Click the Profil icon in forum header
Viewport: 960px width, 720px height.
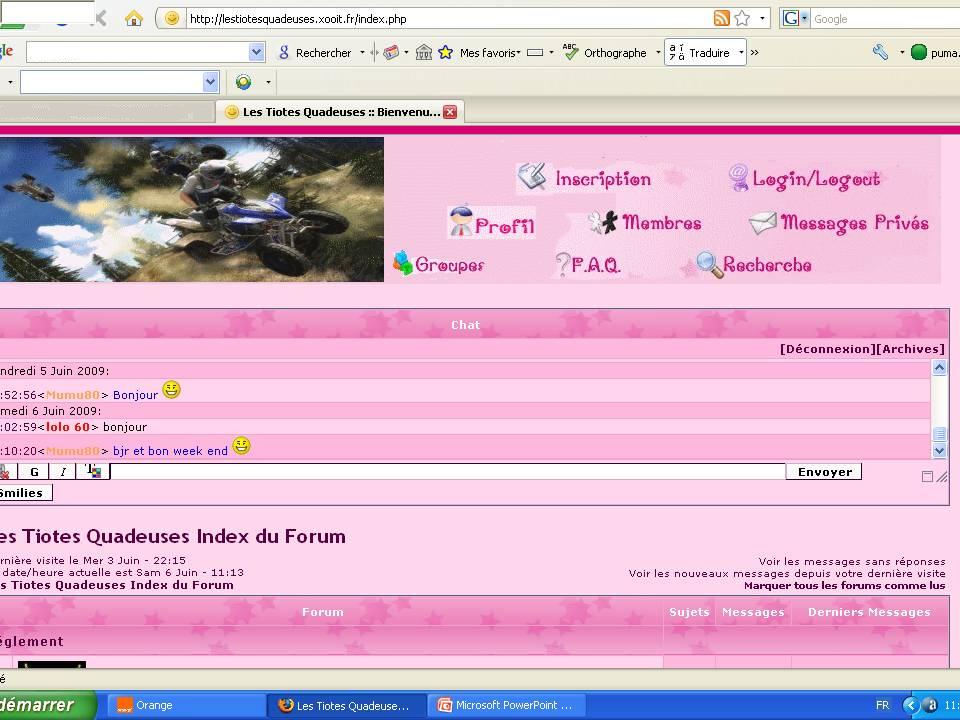[x=461, y=222]
